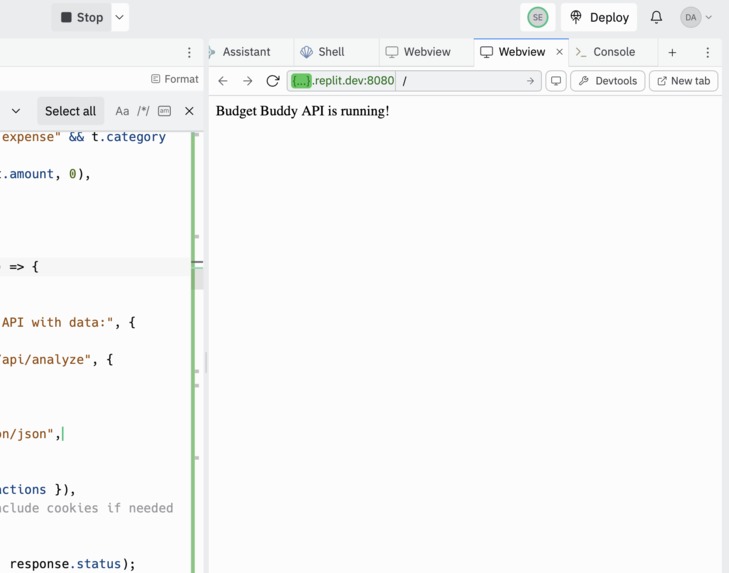729x573 pixels.
Task: Toggle whole word match option
Action: tap(164, 111)
